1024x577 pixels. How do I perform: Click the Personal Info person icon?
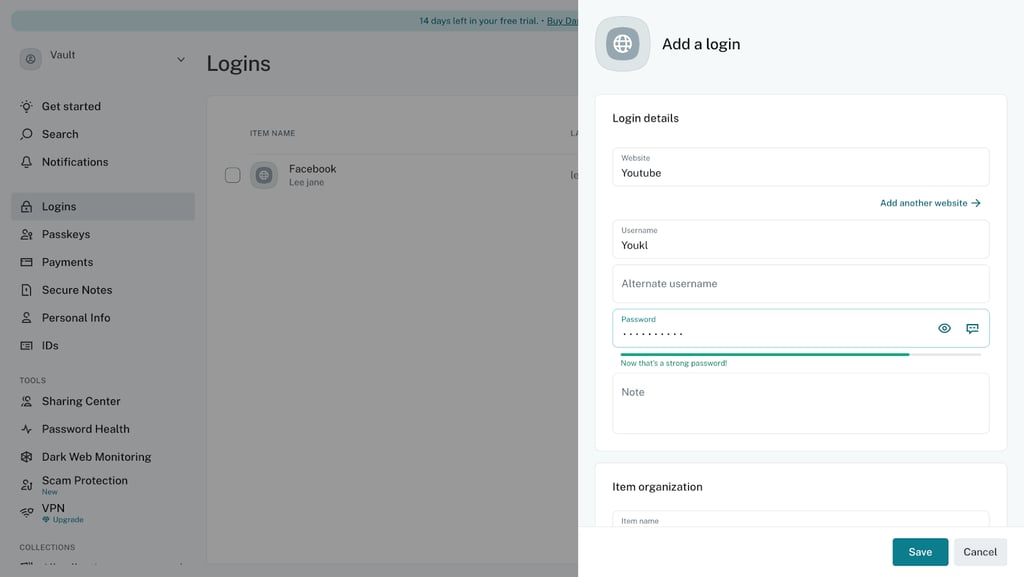[x=26, y=318]
